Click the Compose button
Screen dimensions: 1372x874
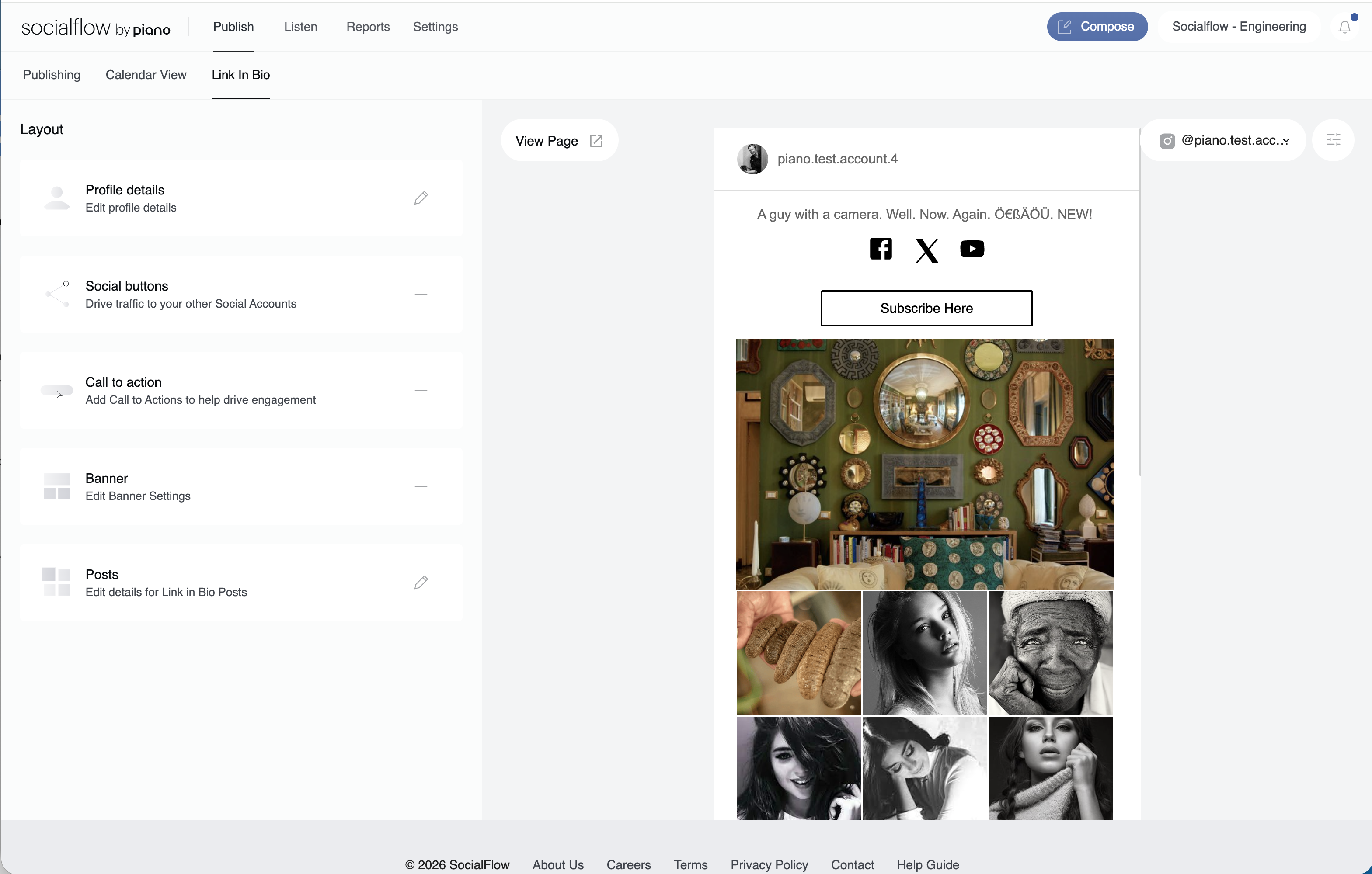1097,27
